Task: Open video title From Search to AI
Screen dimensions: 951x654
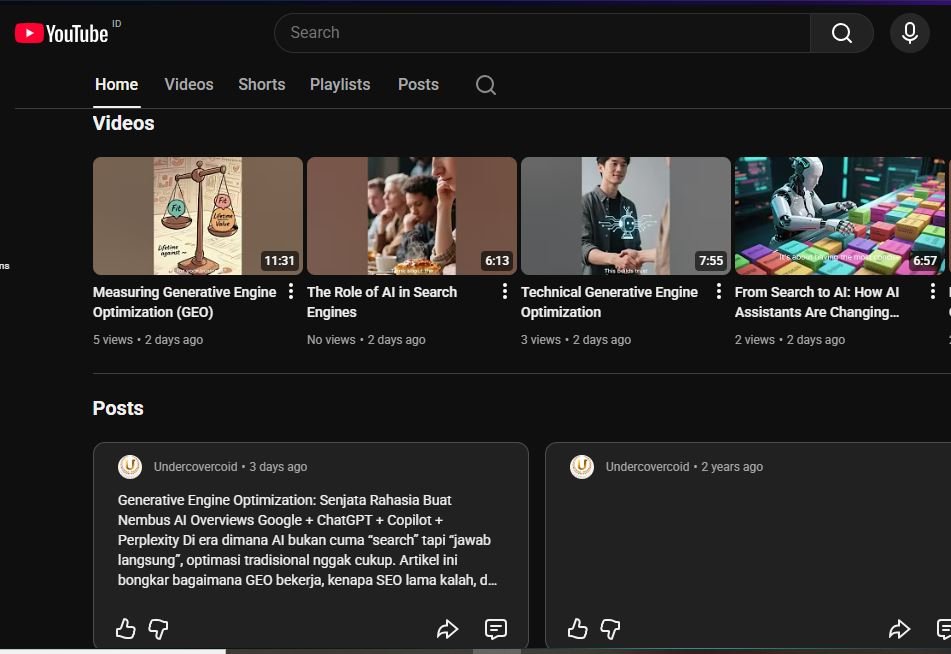Action: 816,302
